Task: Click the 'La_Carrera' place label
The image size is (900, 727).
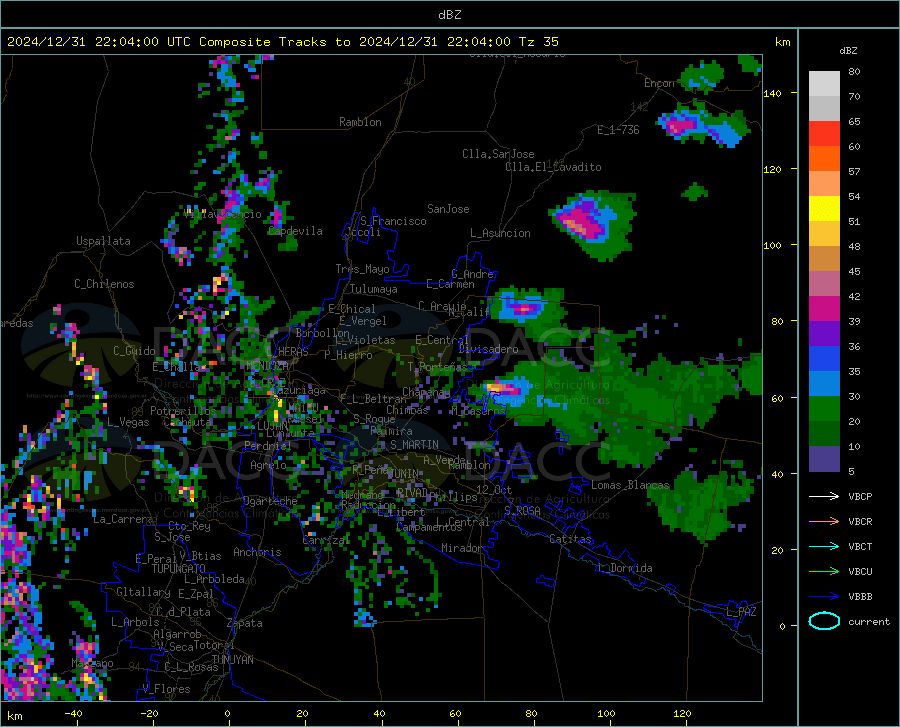Action: [x=123, y=519]
